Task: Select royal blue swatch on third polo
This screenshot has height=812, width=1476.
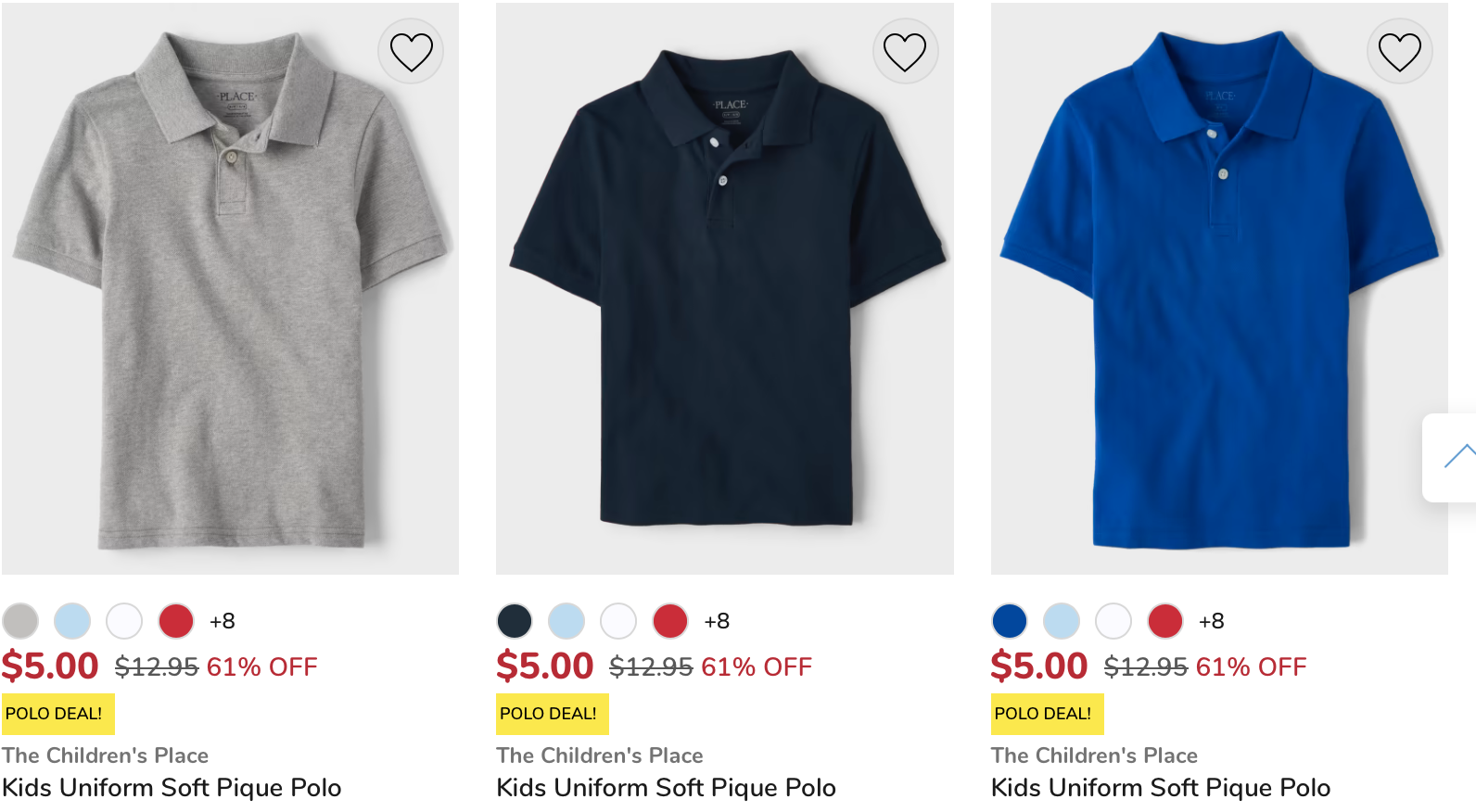Action: click(1010, 621)
